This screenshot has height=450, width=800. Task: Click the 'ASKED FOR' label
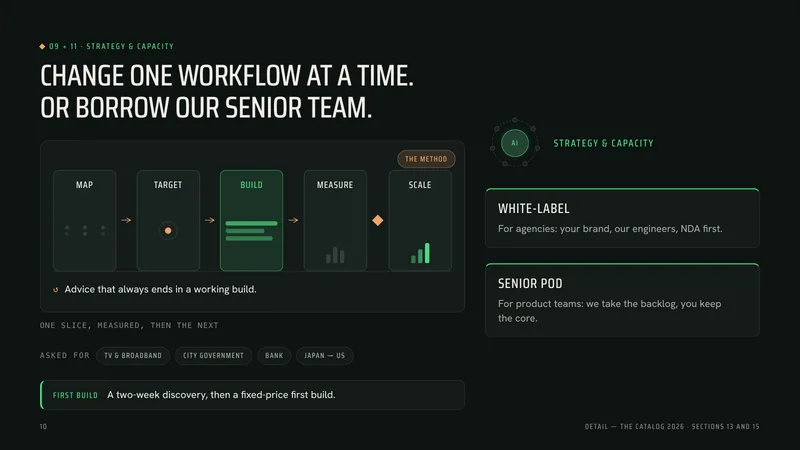[x=64, y=355]
